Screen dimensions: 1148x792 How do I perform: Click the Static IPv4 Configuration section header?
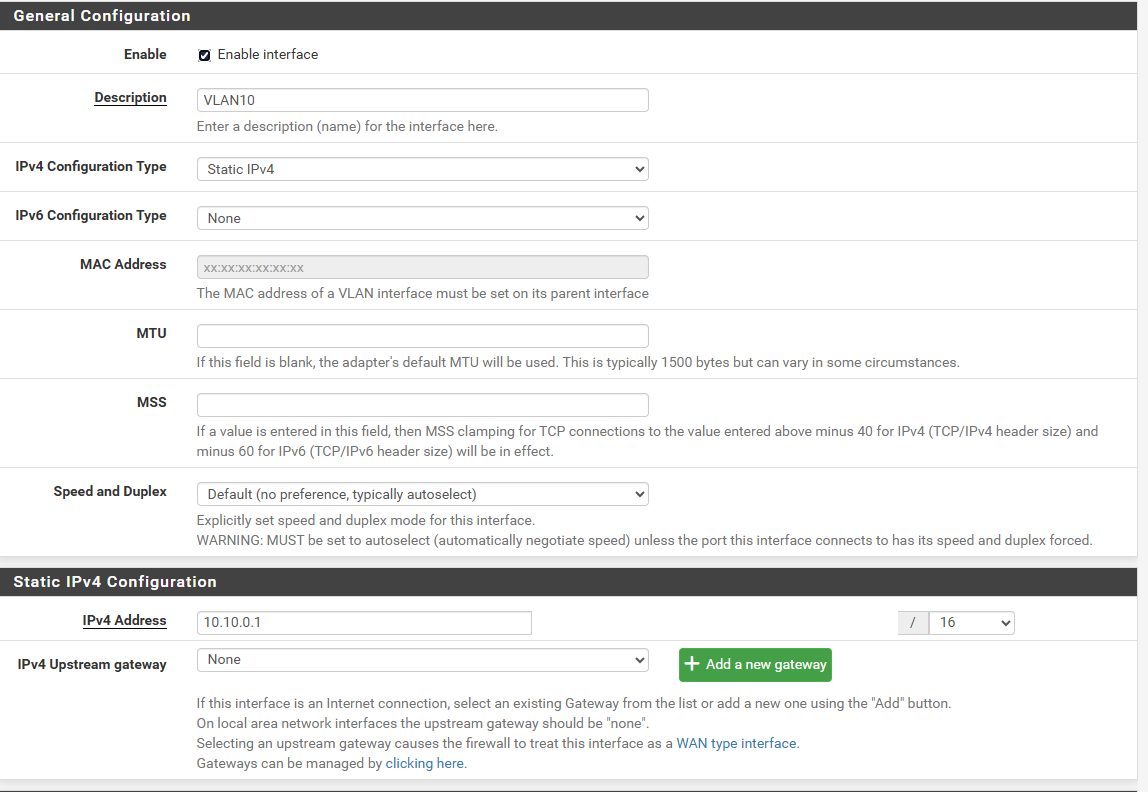(x=113, y=581)
